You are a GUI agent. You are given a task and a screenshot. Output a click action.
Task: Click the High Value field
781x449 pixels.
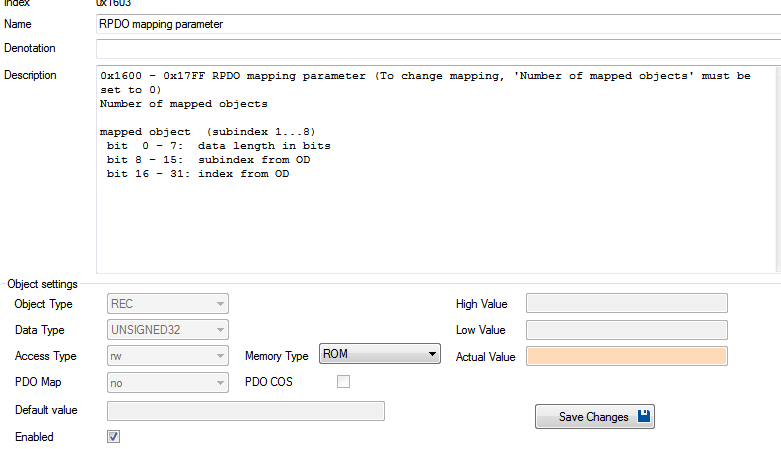(x=627, y=303)
